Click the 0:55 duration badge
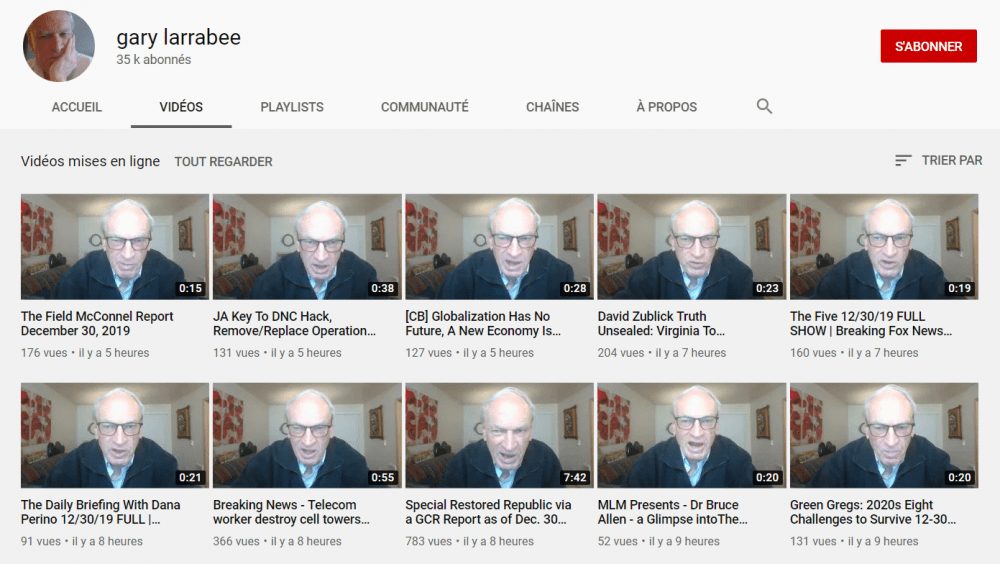Image resolution: width=1000 pixels, height=564 pixels. point(383,477)
